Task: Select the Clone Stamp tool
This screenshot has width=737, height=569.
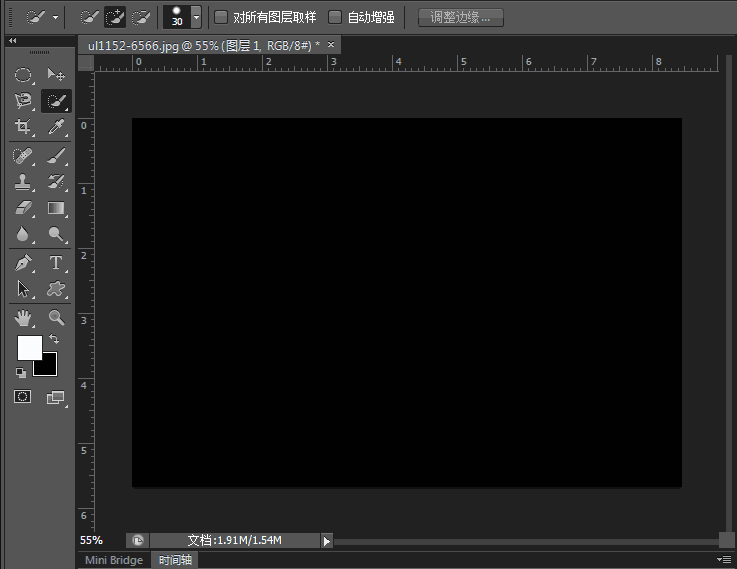Action: tap(23, 182)
